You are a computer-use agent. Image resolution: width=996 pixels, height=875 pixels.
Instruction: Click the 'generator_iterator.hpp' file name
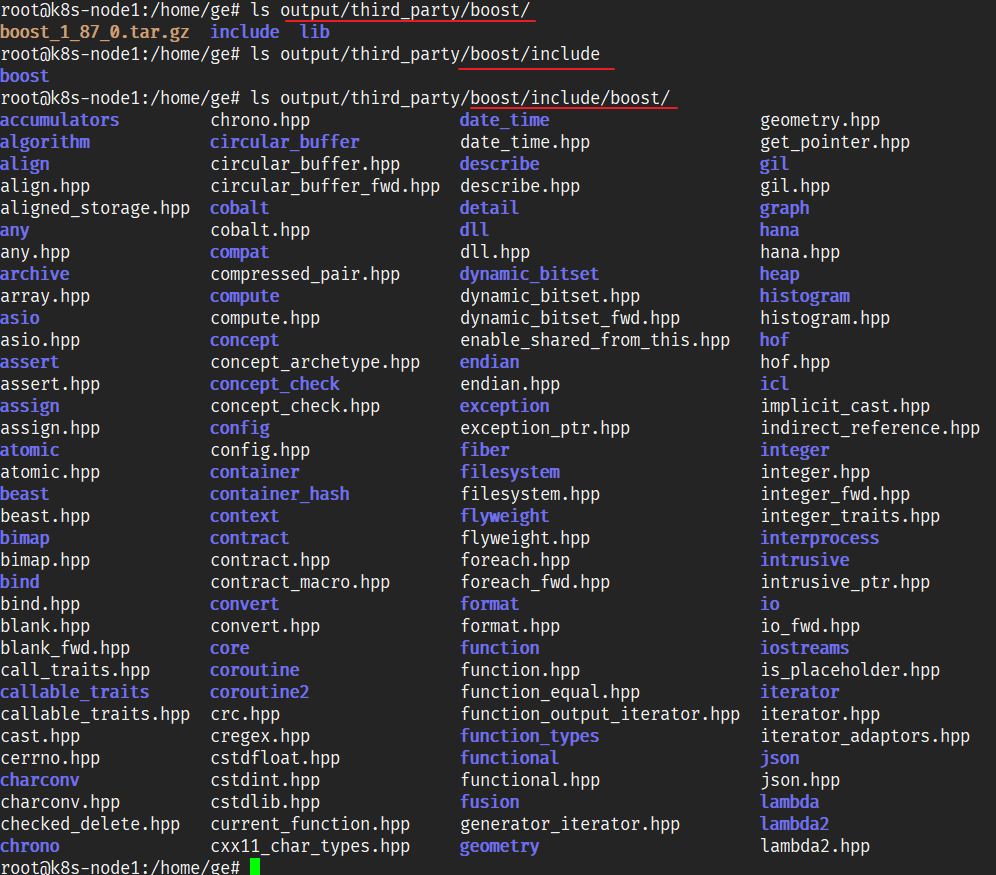coord(570,824)
